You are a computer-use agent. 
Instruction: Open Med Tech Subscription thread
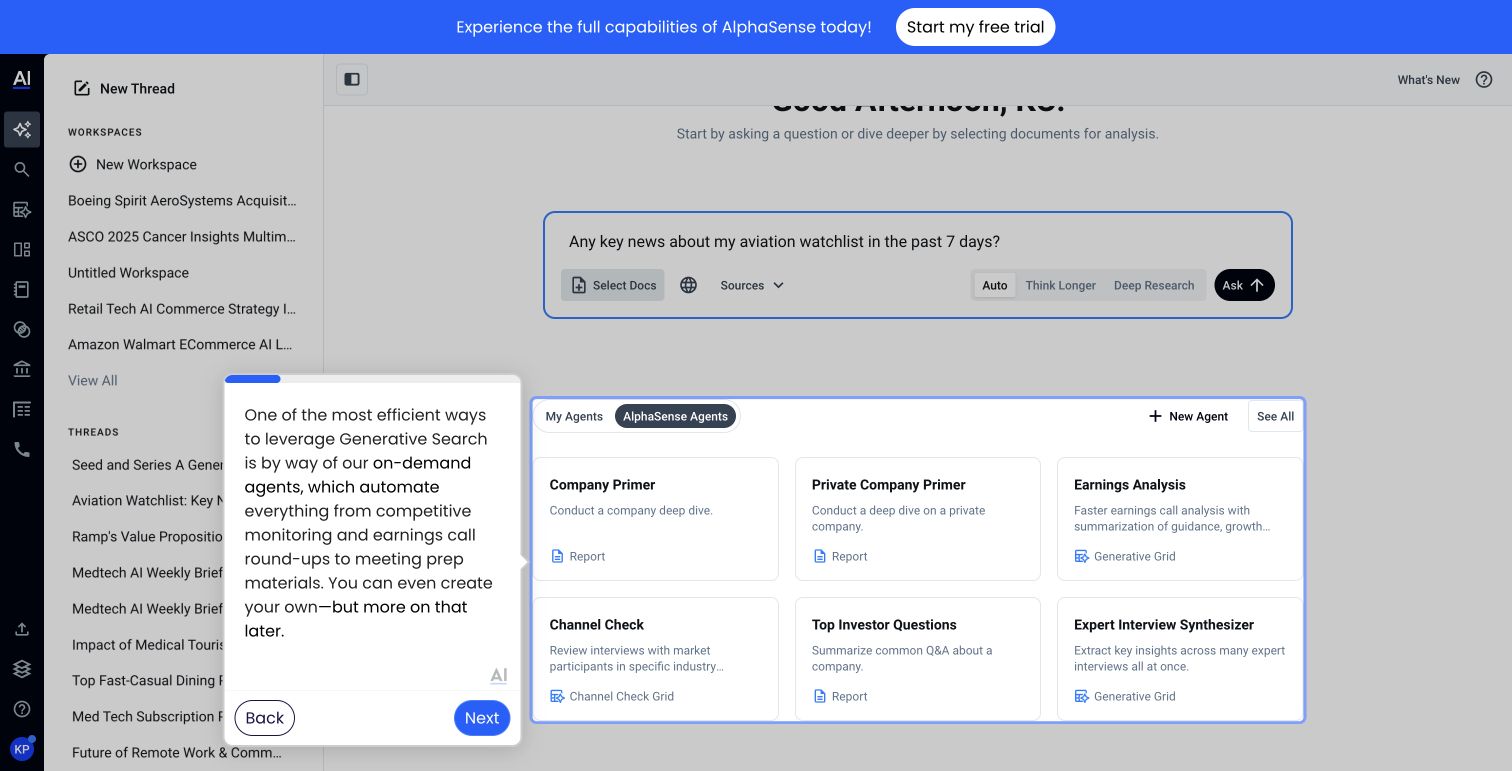[x=146, y=716]
